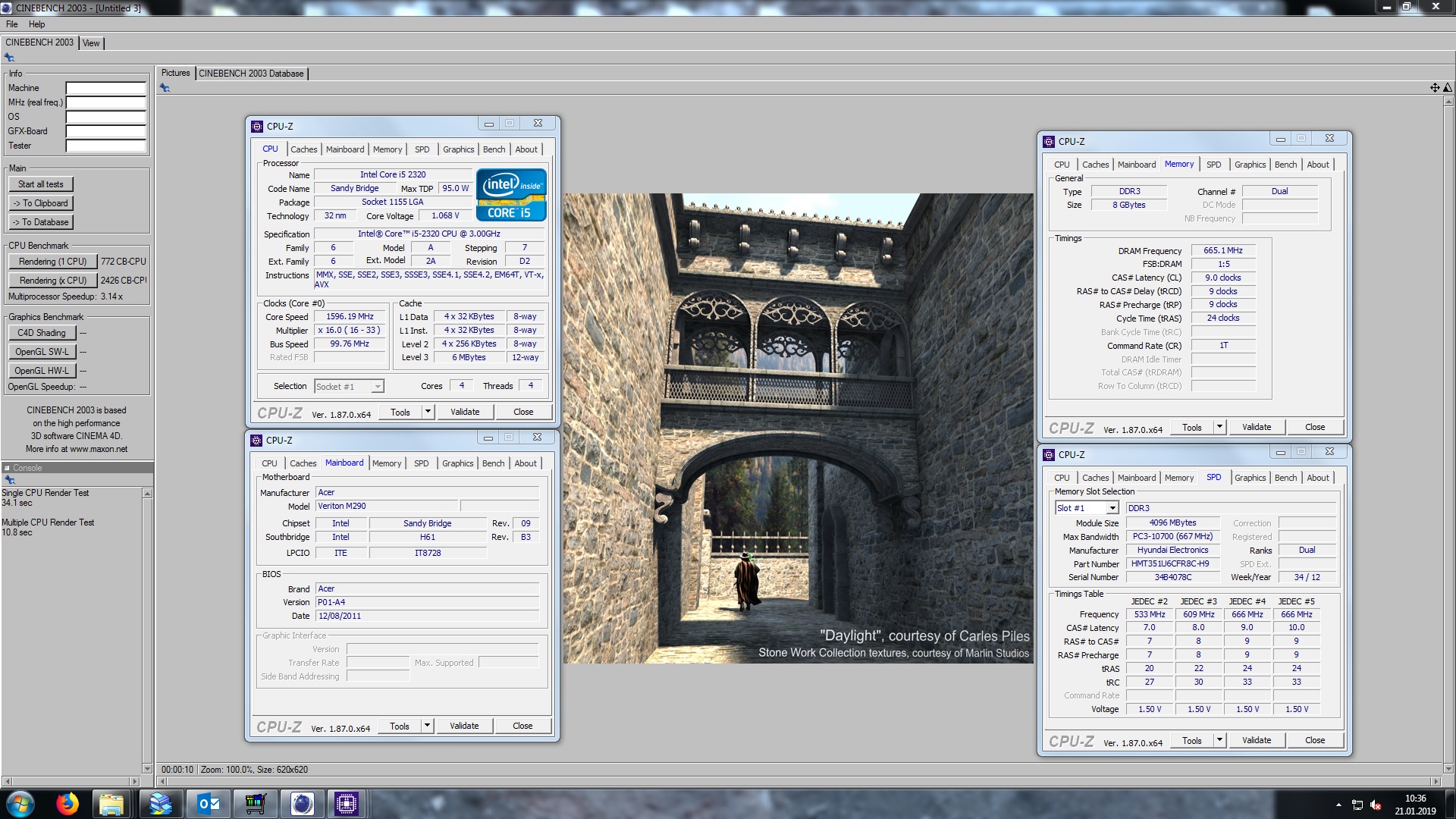Click the title icon of the Memory CPU-Z window
This screenshot has height=819, width=1456.
pos(1049,142)
